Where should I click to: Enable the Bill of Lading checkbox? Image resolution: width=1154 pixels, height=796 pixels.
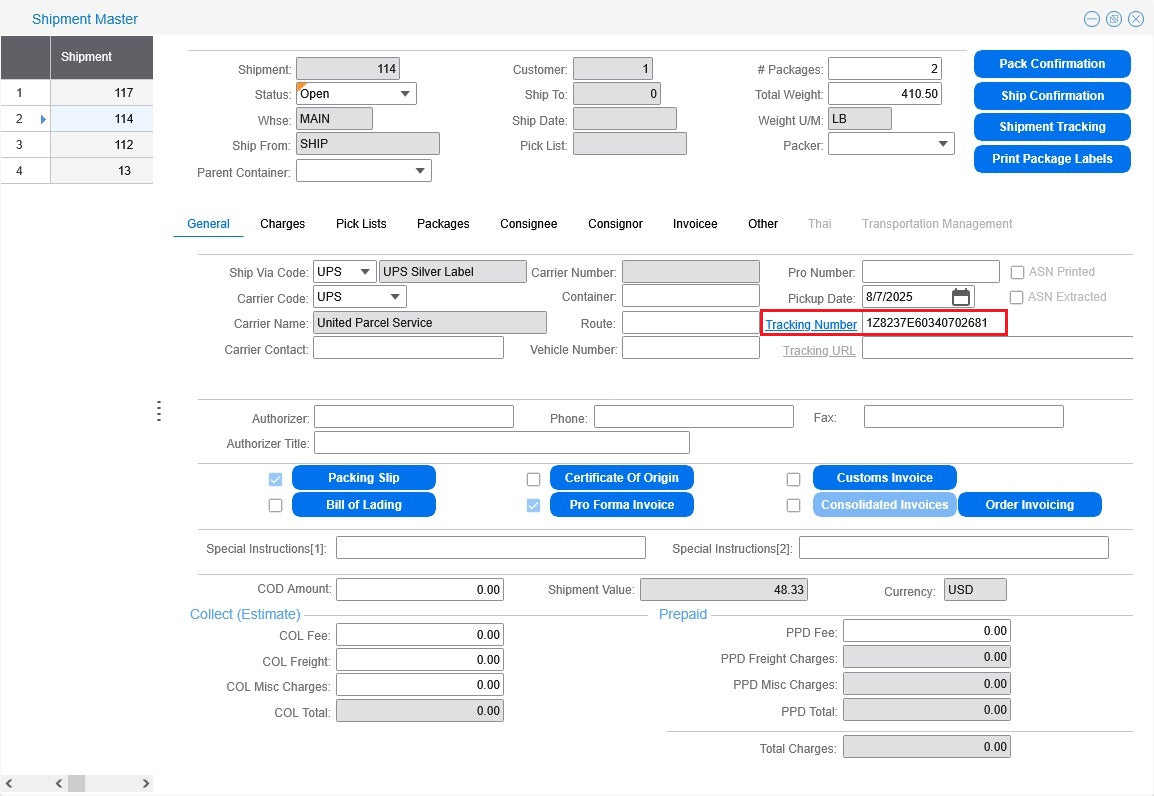276,506
